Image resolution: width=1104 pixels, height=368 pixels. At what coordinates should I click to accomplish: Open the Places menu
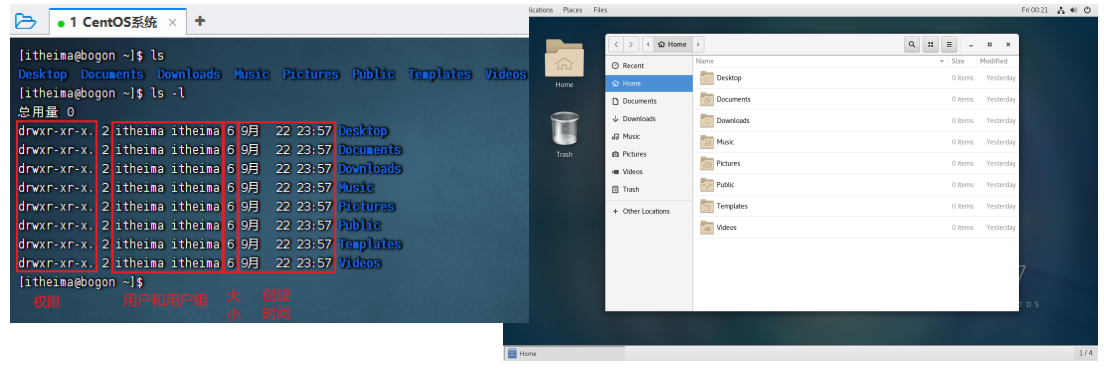coord(572,10)
